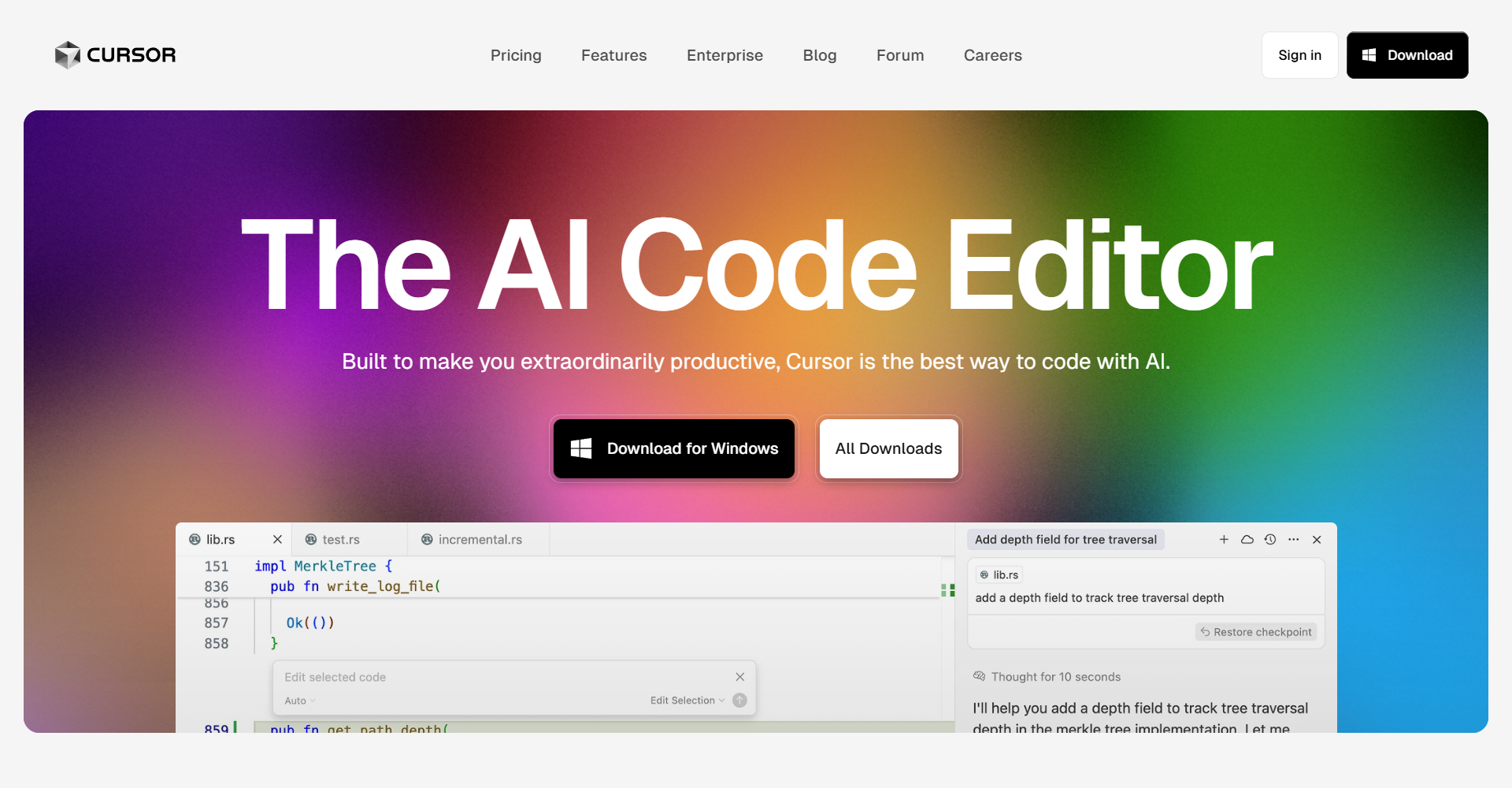The width and height of the screenshot is (1512, 788).
Task: Click the submit arrow in edit popup
Action: [739, 700]
